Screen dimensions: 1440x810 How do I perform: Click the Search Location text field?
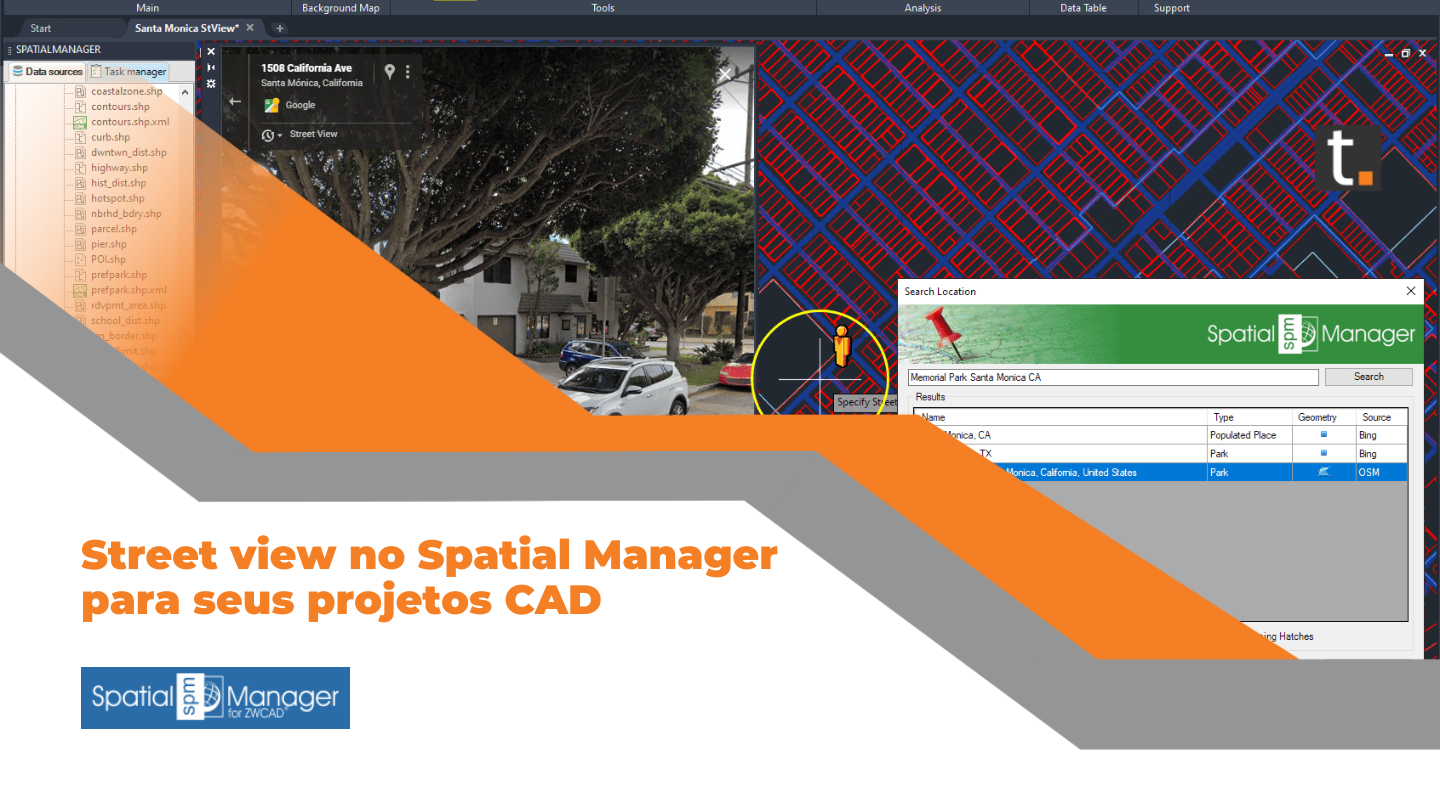click(1113, 377)
